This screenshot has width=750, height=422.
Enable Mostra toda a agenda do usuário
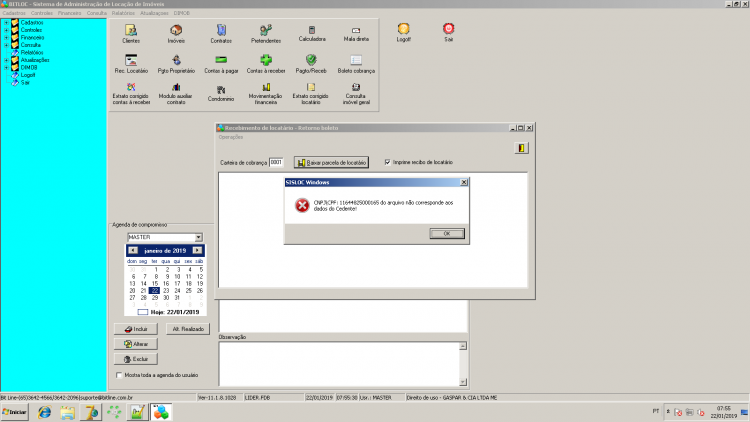[x=119, y=375]
